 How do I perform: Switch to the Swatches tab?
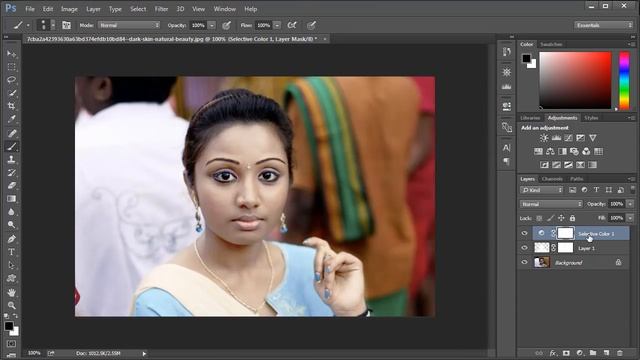click(551, 44)
